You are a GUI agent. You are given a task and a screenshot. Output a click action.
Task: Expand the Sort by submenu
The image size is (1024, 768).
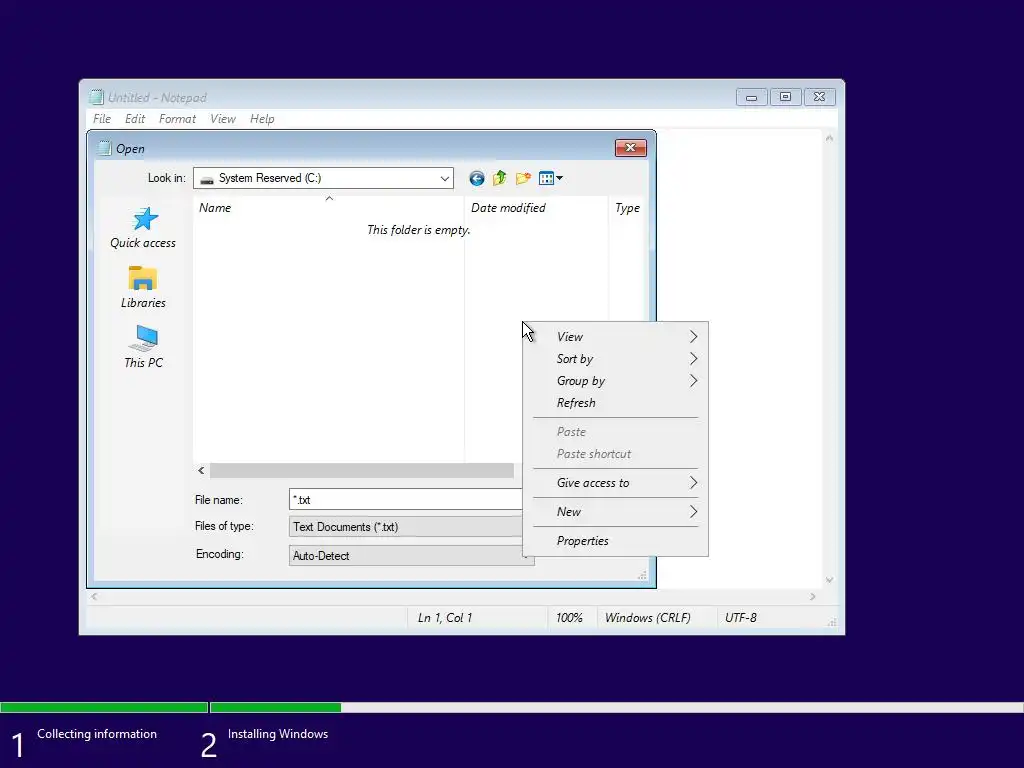coord(616,359)
